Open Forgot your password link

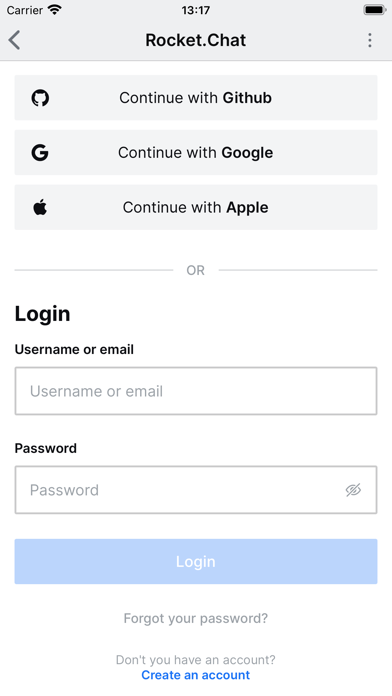(196, 618)
